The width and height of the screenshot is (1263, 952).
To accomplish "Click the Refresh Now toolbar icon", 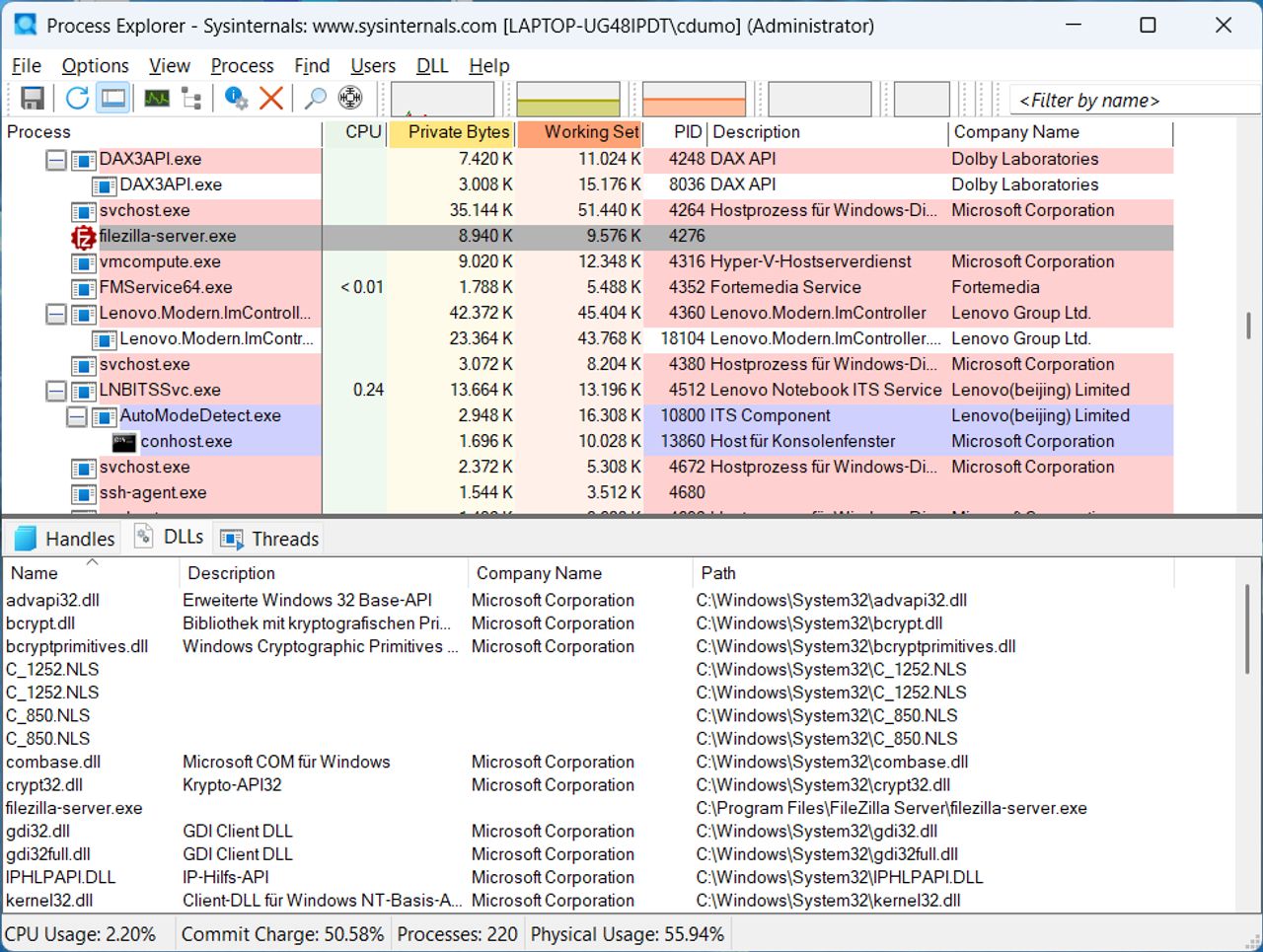I will [77, 98].
